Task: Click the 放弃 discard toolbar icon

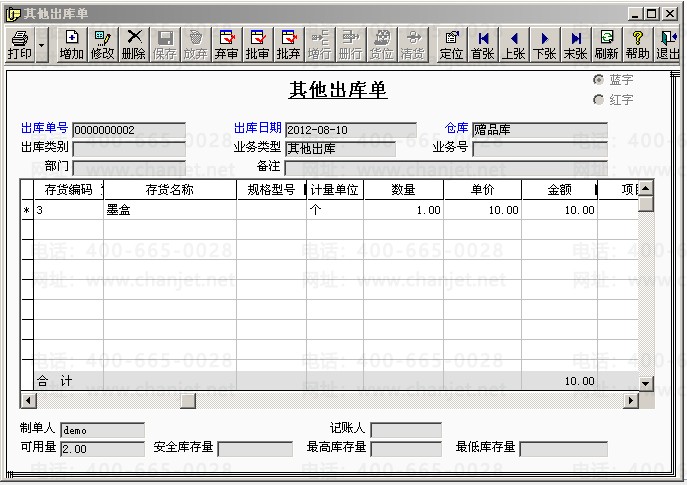Action: point(195,45)
